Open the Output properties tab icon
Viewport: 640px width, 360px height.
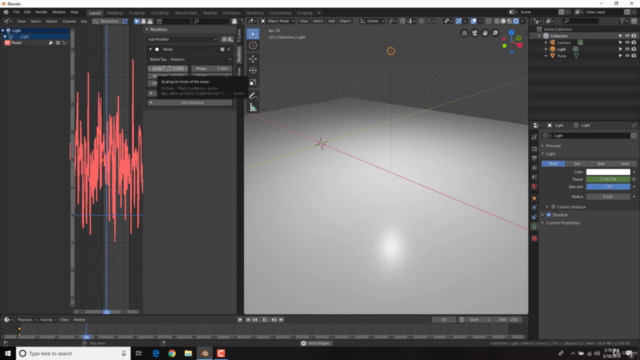(534, 158)
